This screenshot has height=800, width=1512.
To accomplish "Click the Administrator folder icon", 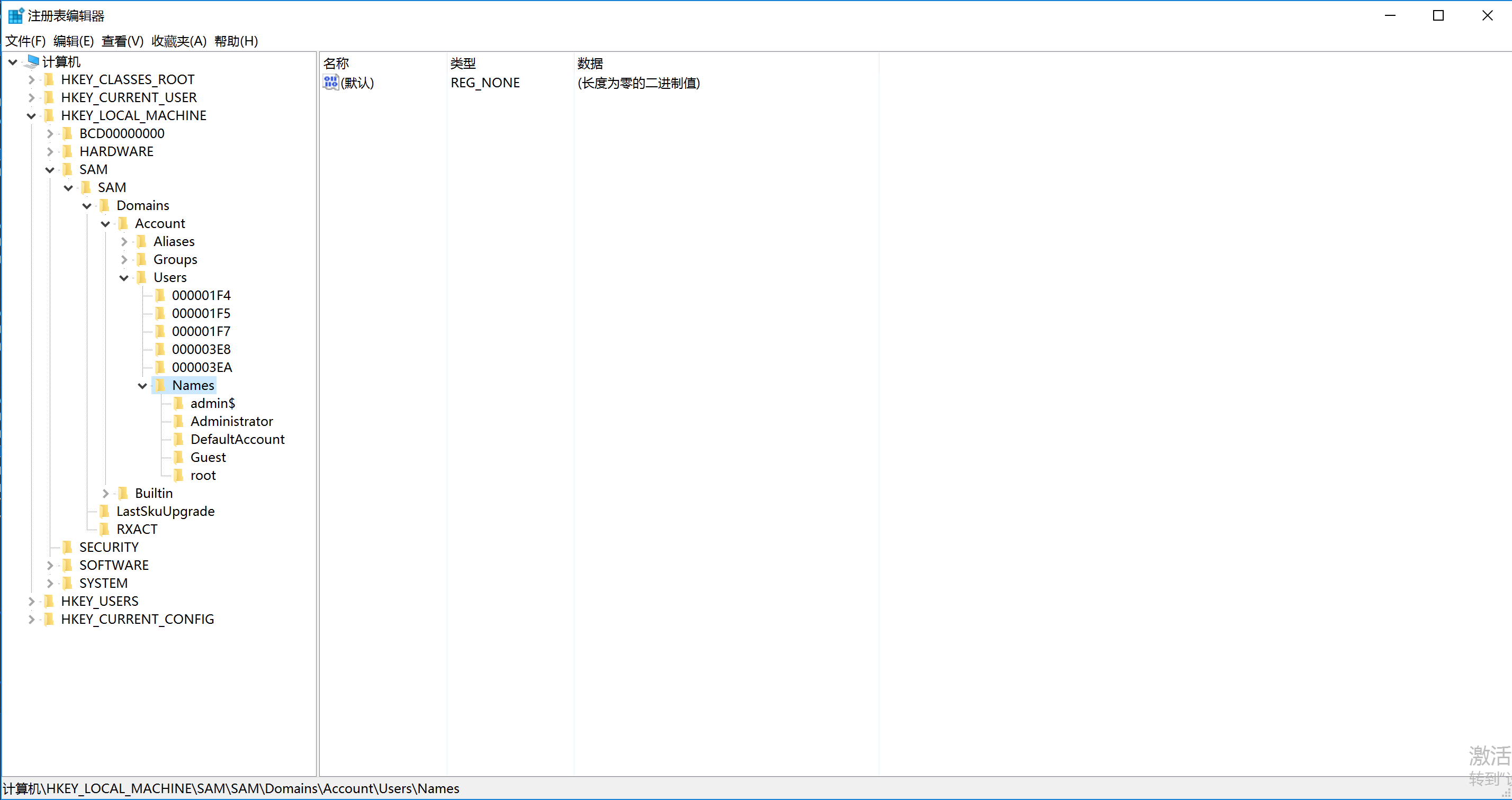I will pyautogui.click(x=179, y=422).
